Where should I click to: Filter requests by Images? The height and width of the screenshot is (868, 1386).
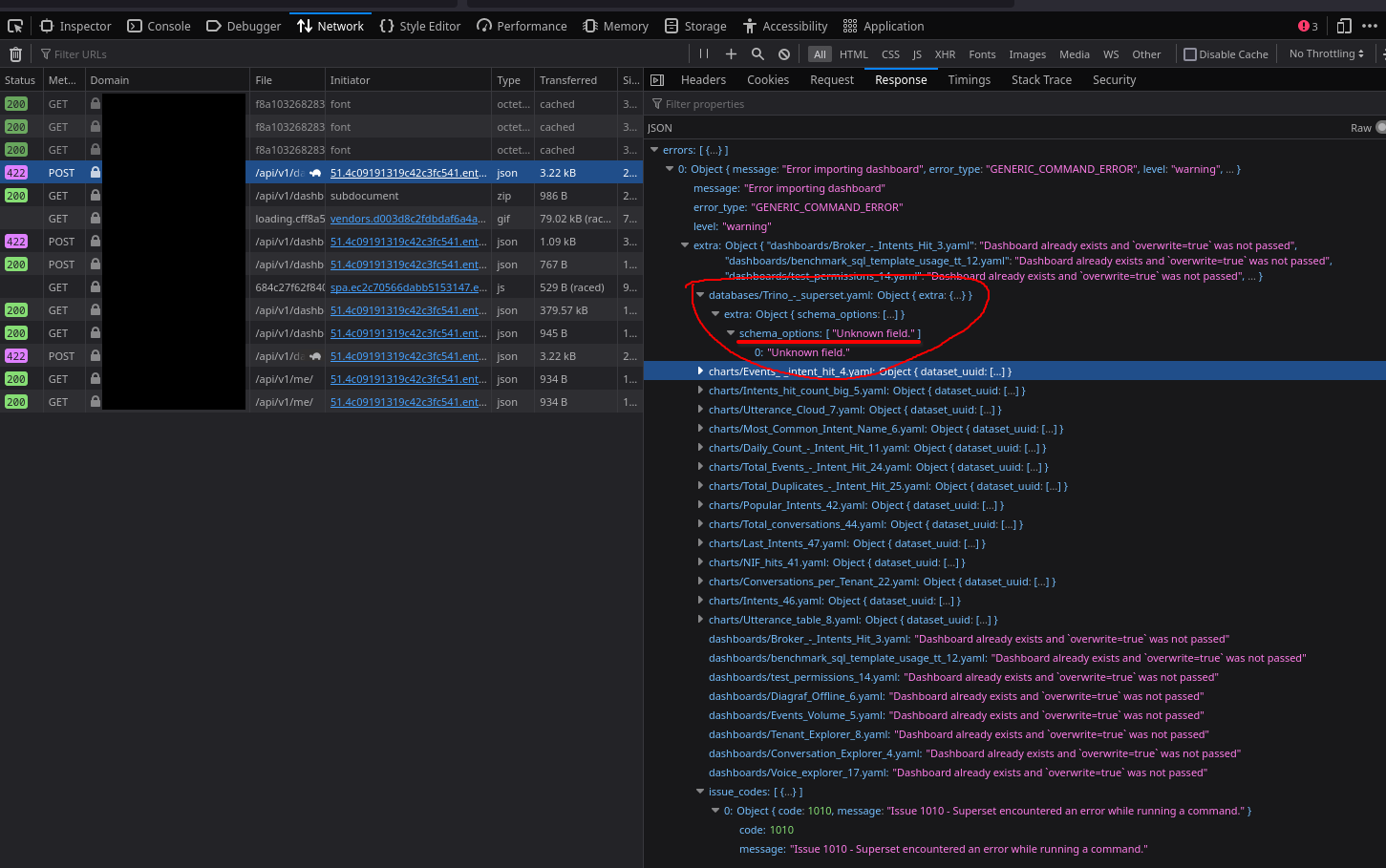(x=1028, y=54)
